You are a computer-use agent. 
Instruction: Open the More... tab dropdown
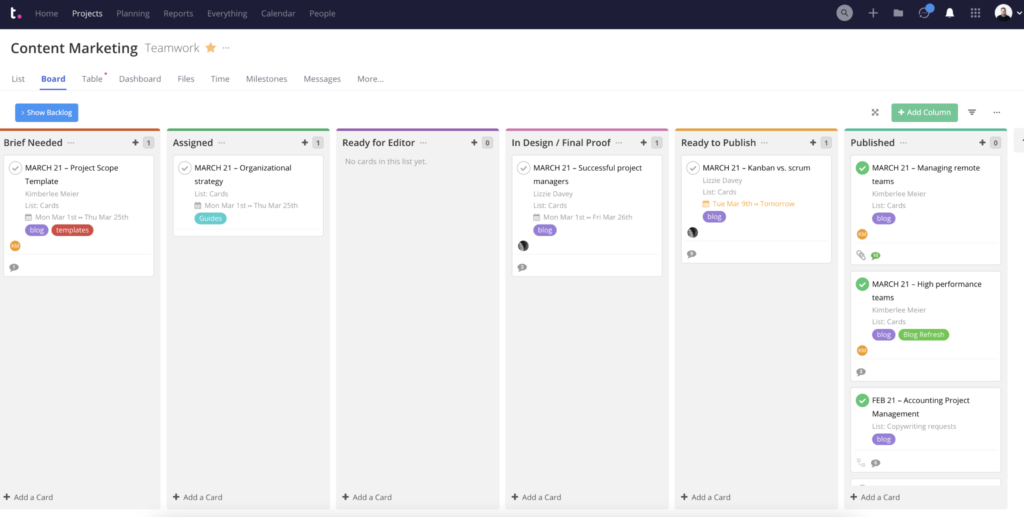[x=370, y=79]
